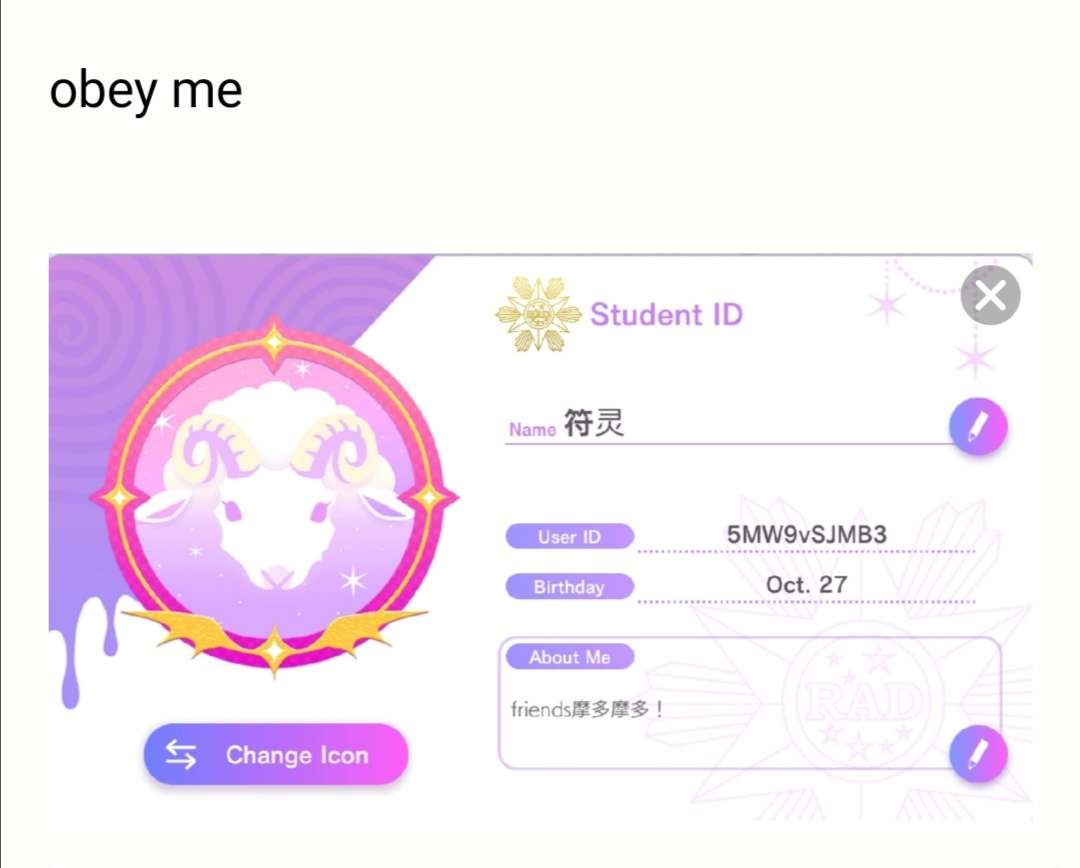The image size is (1080, 868).
Task: Click the About Me label
Action: coord(570,657)
